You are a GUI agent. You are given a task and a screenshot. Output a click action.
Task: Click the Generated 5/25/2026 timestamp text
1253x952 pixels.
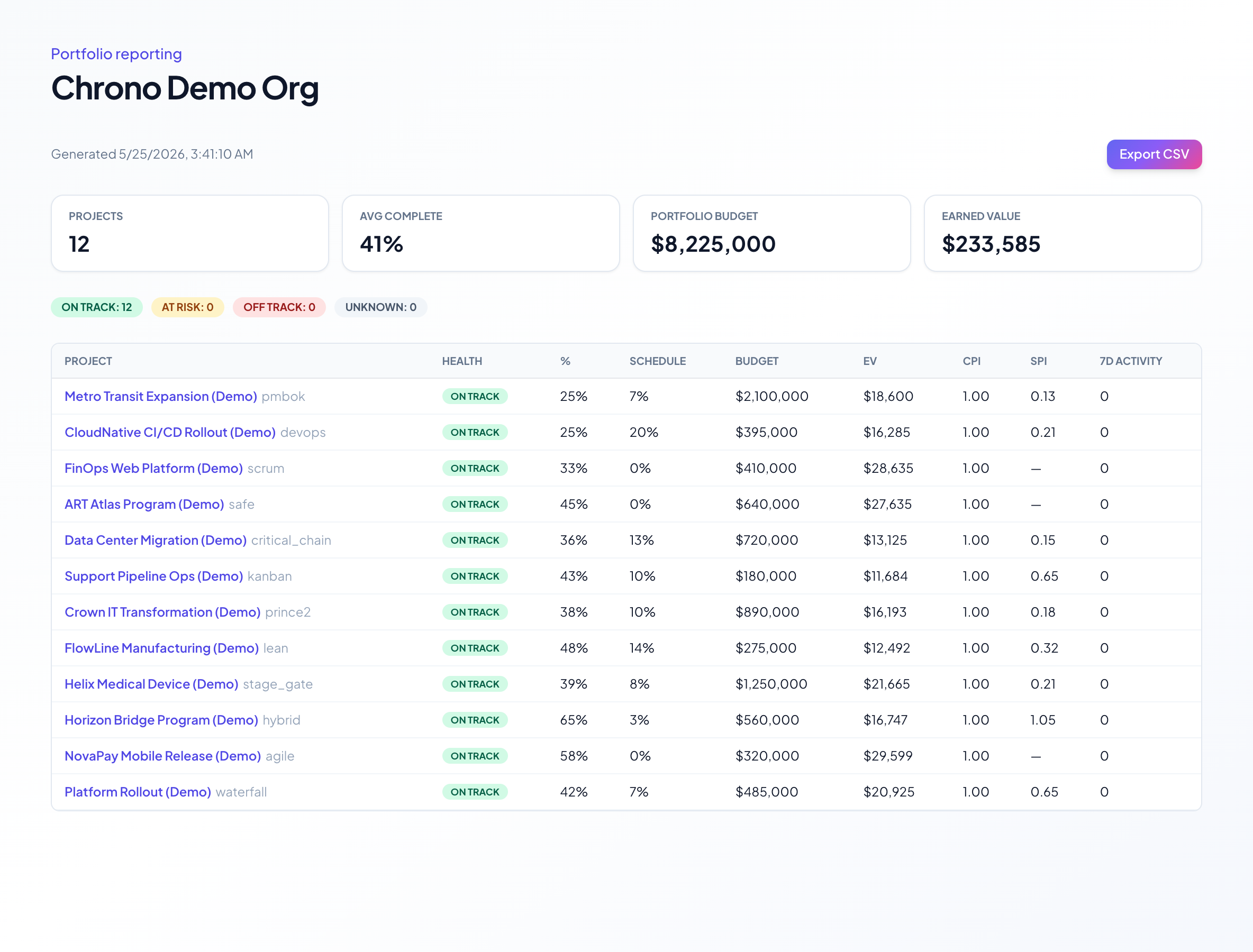[152, 154]
